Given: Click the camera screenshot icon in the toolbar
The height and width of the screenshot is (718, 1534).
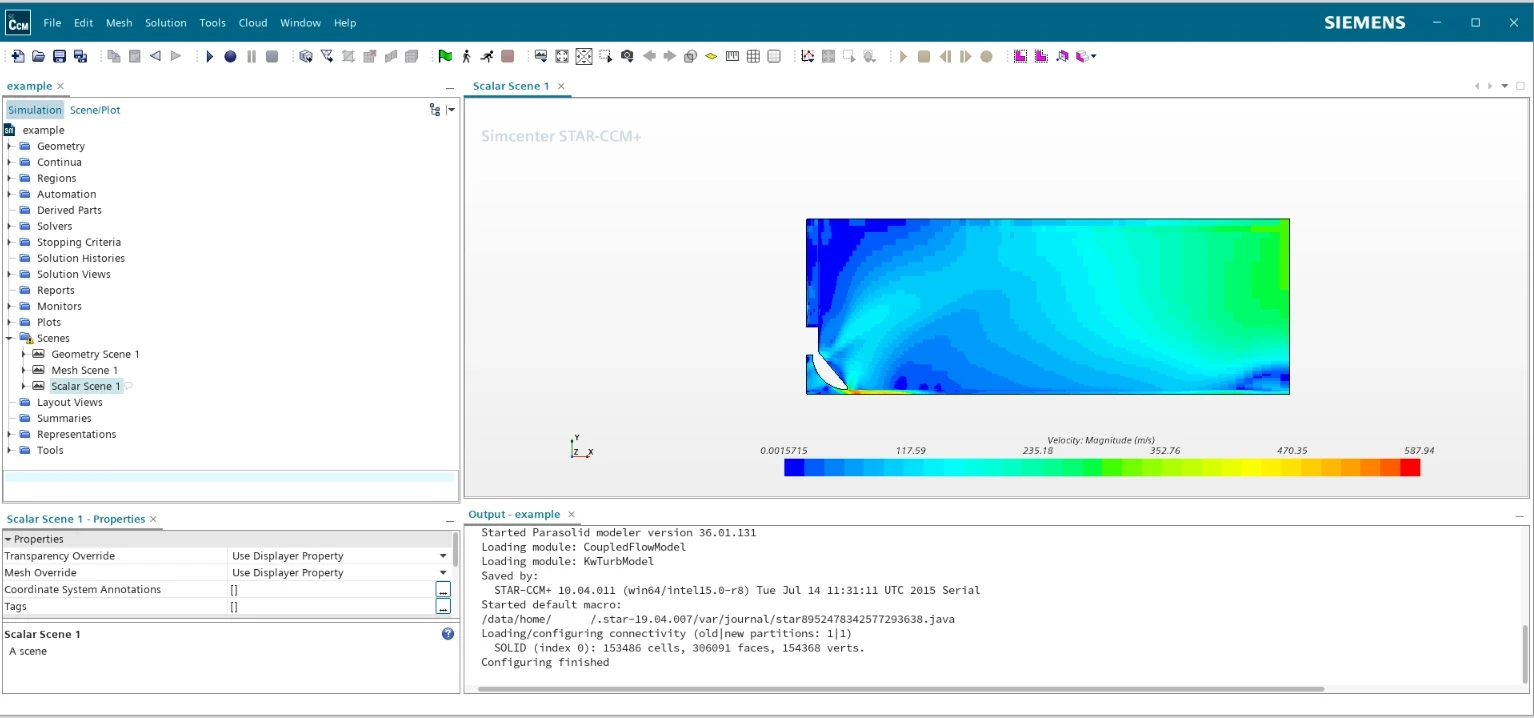Looking at the screenshot, I should 627,56.
